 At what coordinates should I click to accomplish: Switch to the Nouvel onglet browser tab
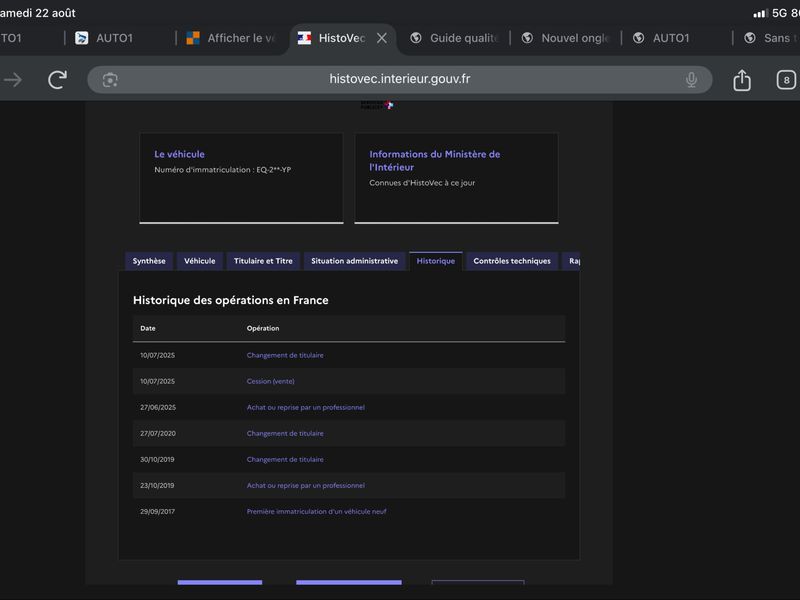tap(565, 38)
